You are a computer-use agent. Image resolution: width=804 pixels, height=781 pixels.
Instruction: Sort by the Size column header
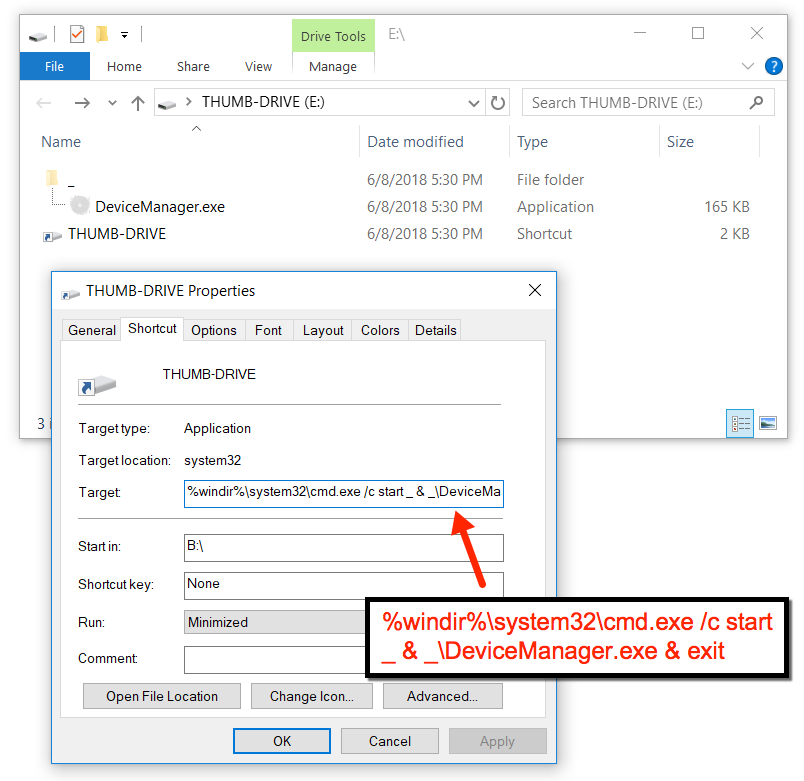point(680,142)
